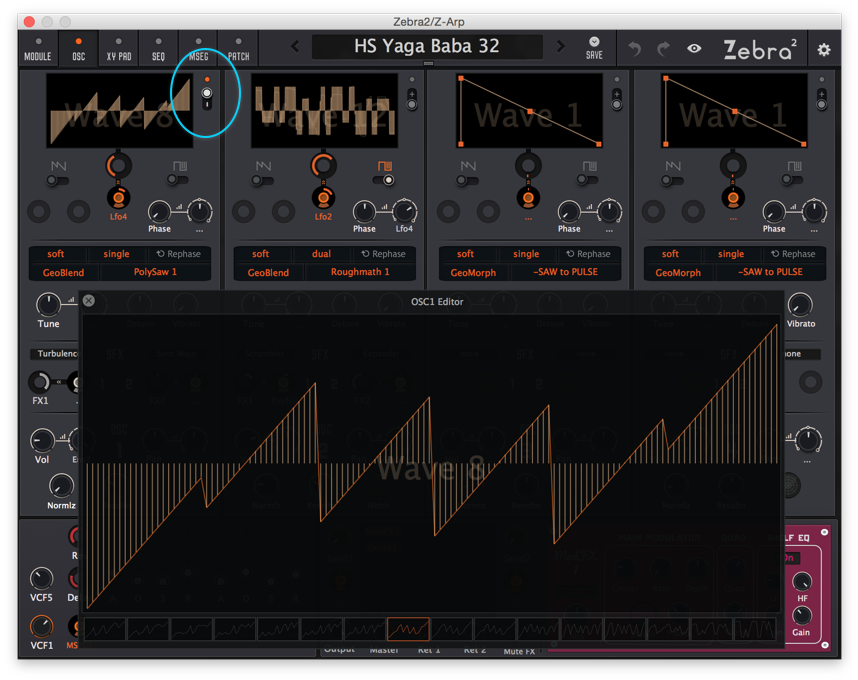Click the orange LED above the Wave 8 editor switch
858x680 pixels.
pyautogui.click(x=207, y=79)
